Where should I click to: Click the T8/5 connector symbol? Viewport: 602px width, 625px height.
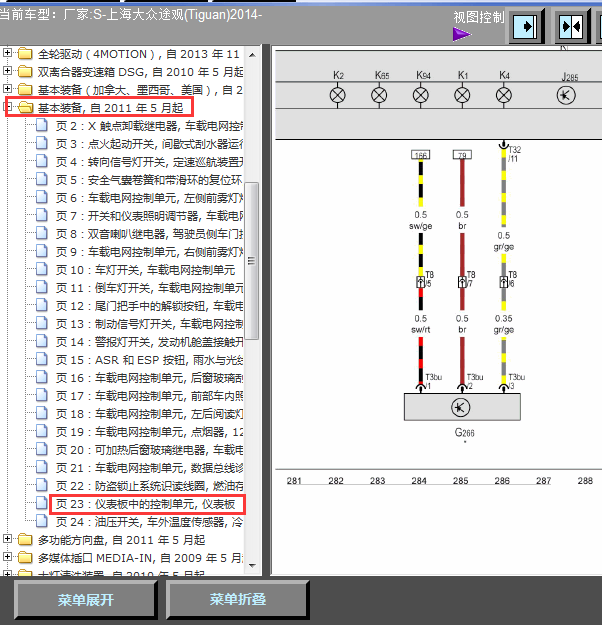pos(421,282)
